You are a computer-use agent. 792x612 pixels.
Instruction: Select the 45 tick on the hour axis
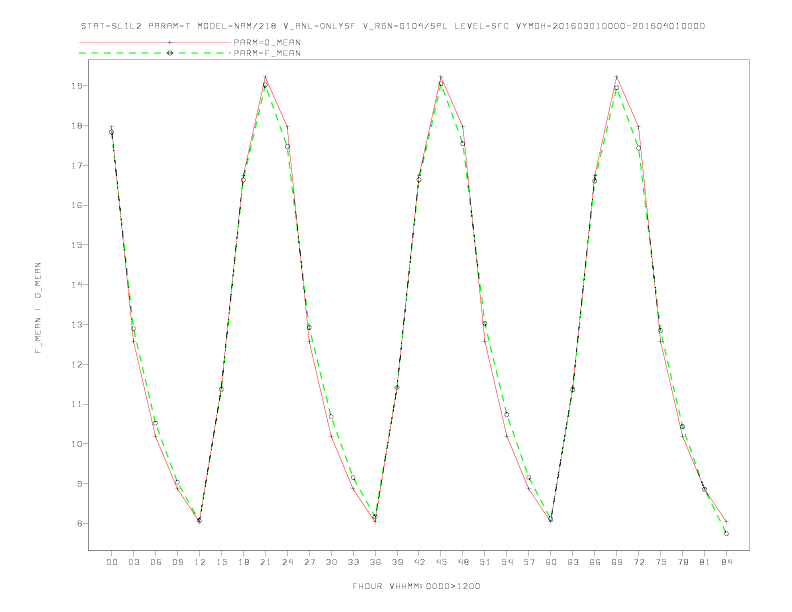[x=441, y=562]
